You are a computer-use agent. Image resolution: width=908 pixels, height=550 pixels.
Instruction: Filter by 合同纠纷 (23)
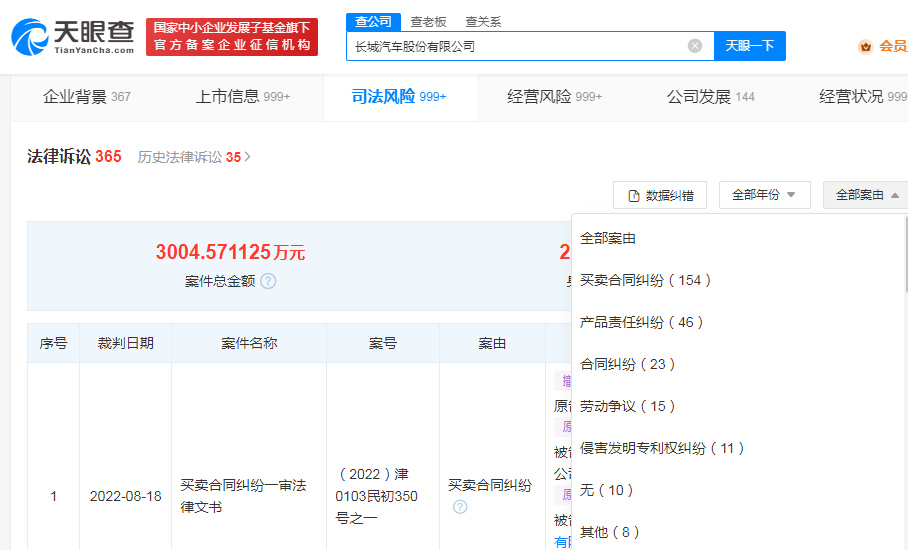[x=627, y=364]
